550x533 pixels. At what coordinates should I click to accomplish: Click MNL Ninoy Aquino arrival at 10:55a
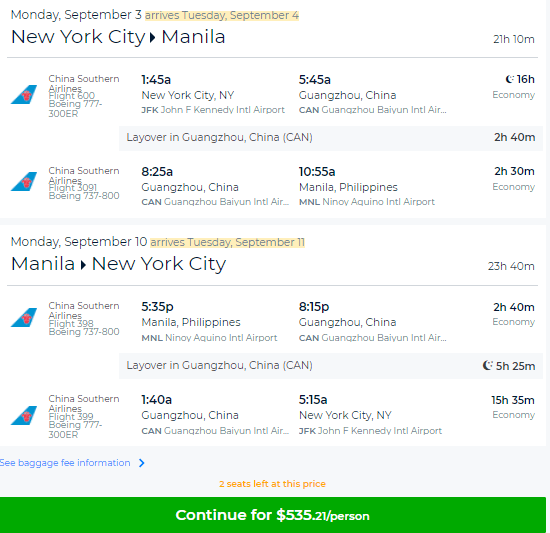coord(367,202)
